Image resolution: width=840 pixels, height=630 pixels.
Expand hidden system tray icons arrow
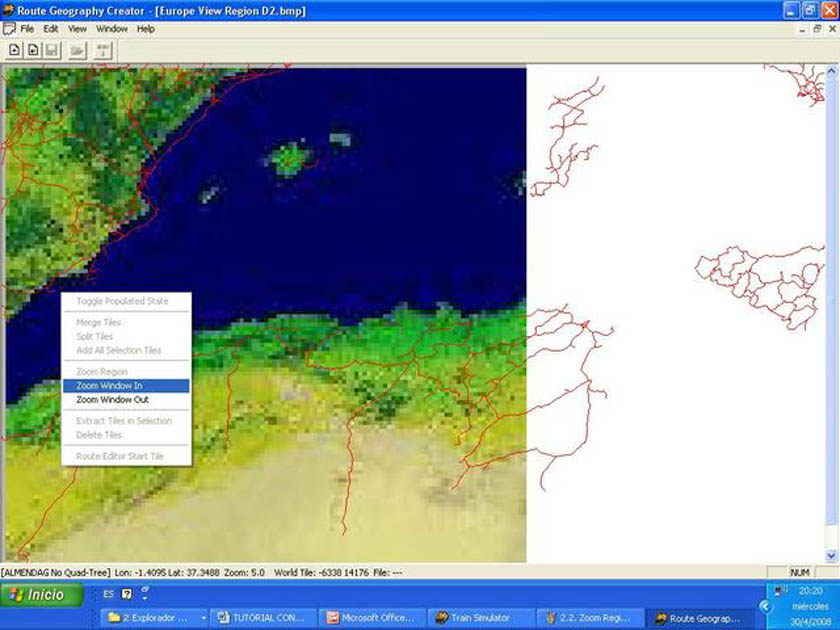coord(766,606)
